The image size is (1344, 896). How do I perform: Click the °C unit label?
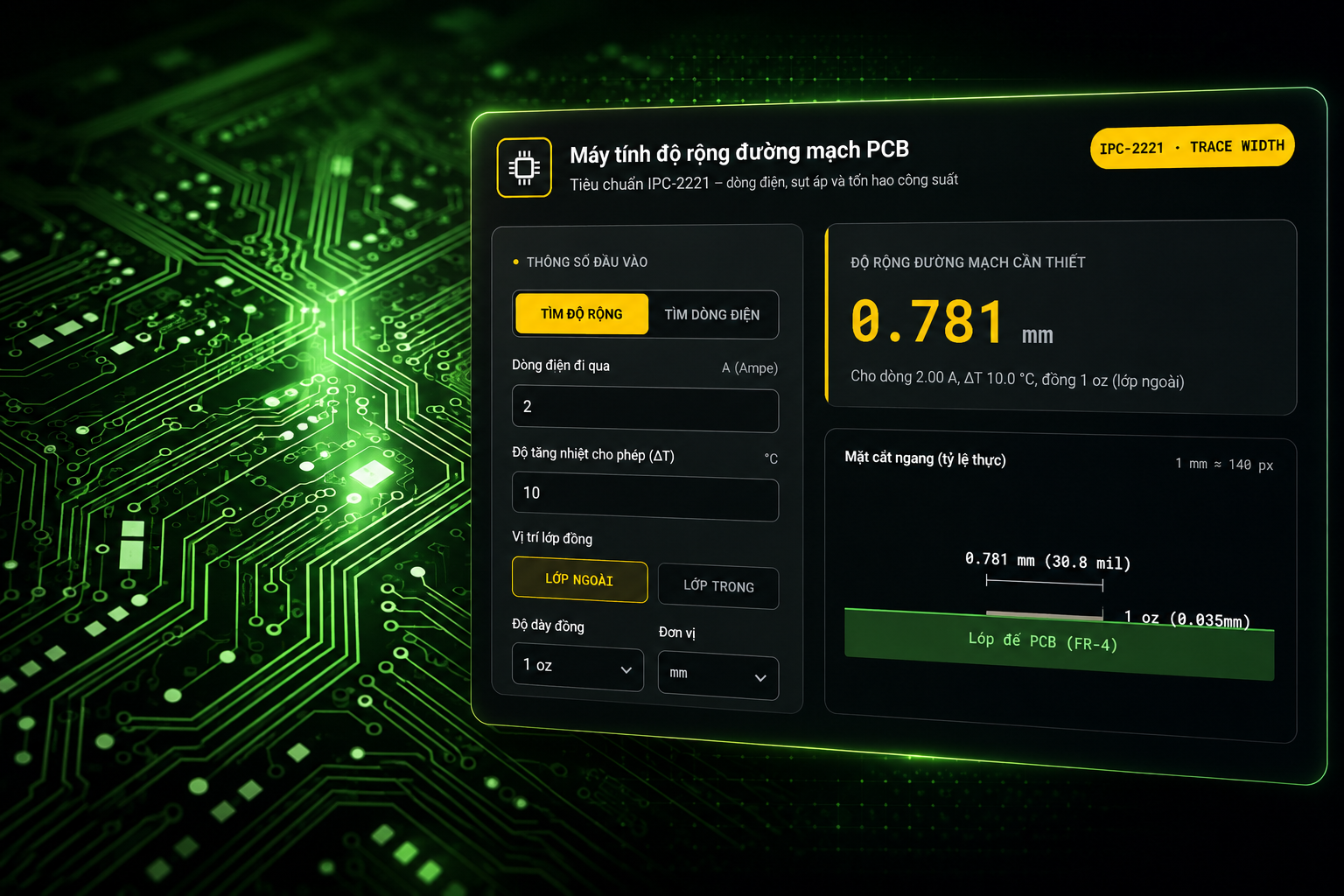click(x=771, y=458)
